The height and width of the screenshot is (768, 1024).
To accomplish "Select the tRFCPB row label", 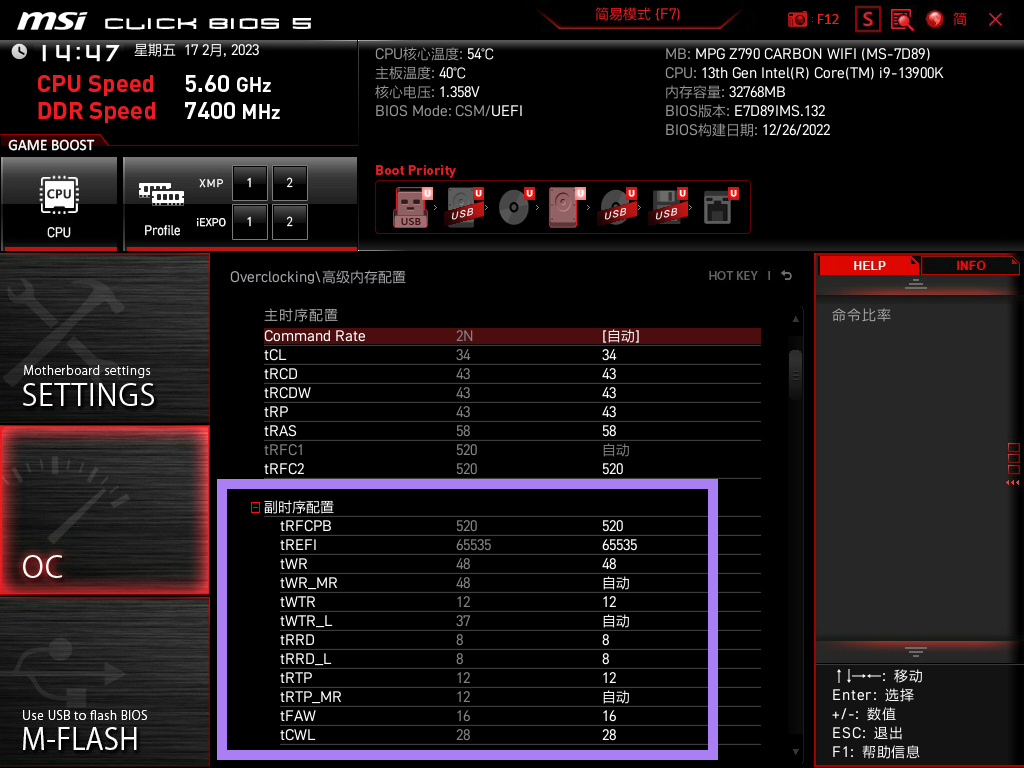I will click(x=306, y=526).
